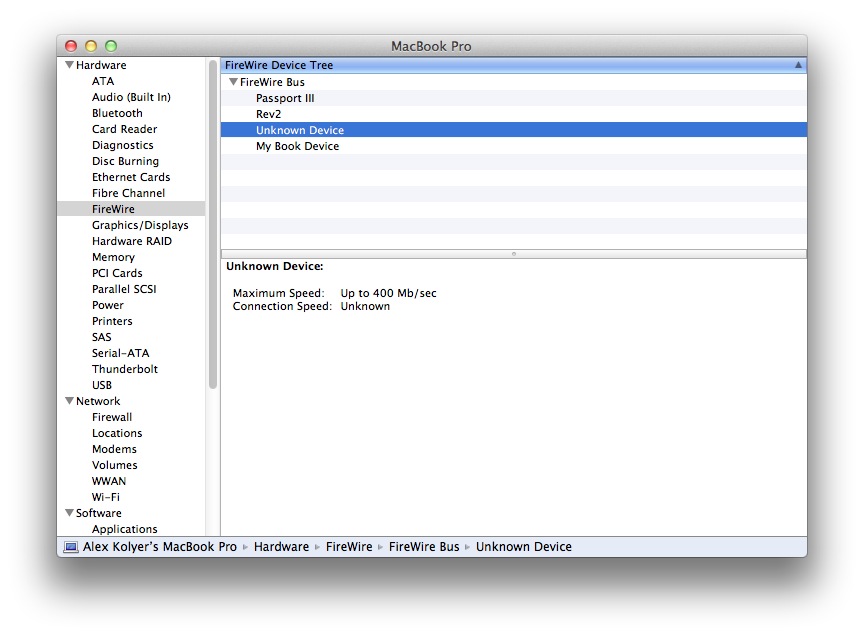Click FireWire Bus in the path bar
The width and height of the screenshot is (864, 636).
click(x=424, y=547)
